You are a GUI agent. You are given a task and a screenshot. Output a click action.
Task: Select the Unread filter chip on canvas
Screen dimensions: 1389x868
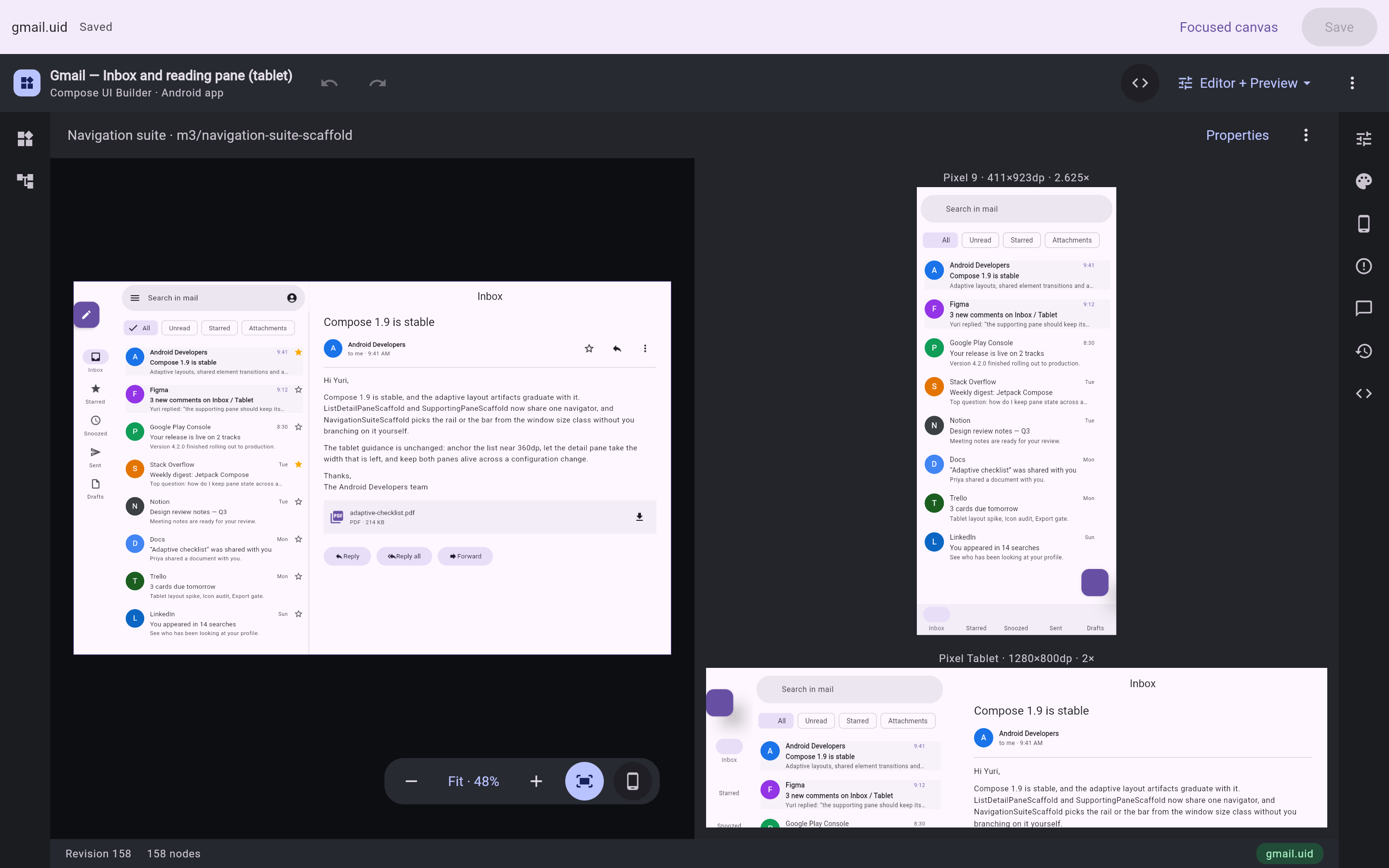tap(179, 328)
